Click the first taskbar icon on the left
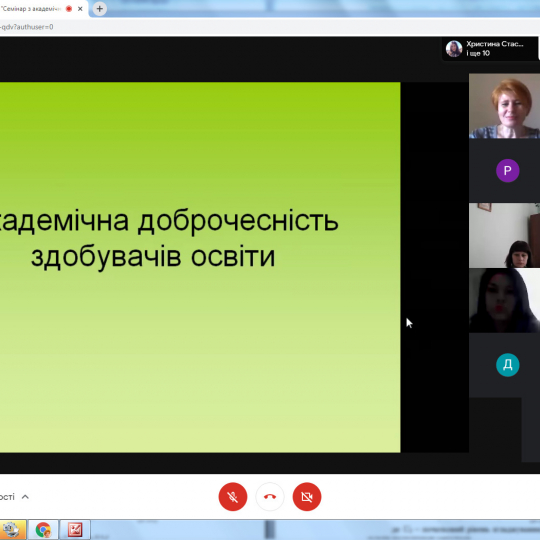Screen dimensions: 540x540 point(12,530)
